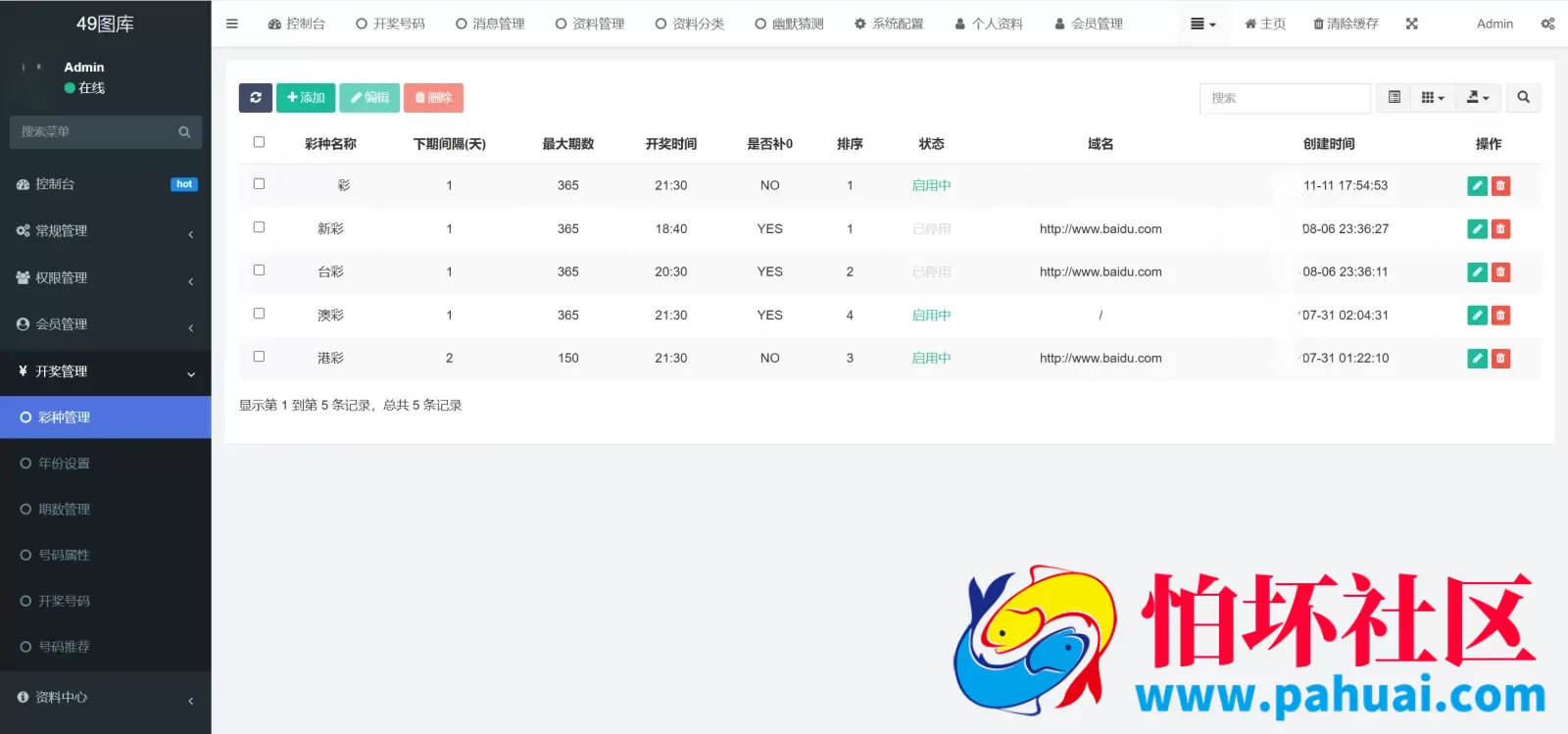1568x734 pixels.
Task: Select 年份设置 in the sidebar
Action: pos(105,464)
